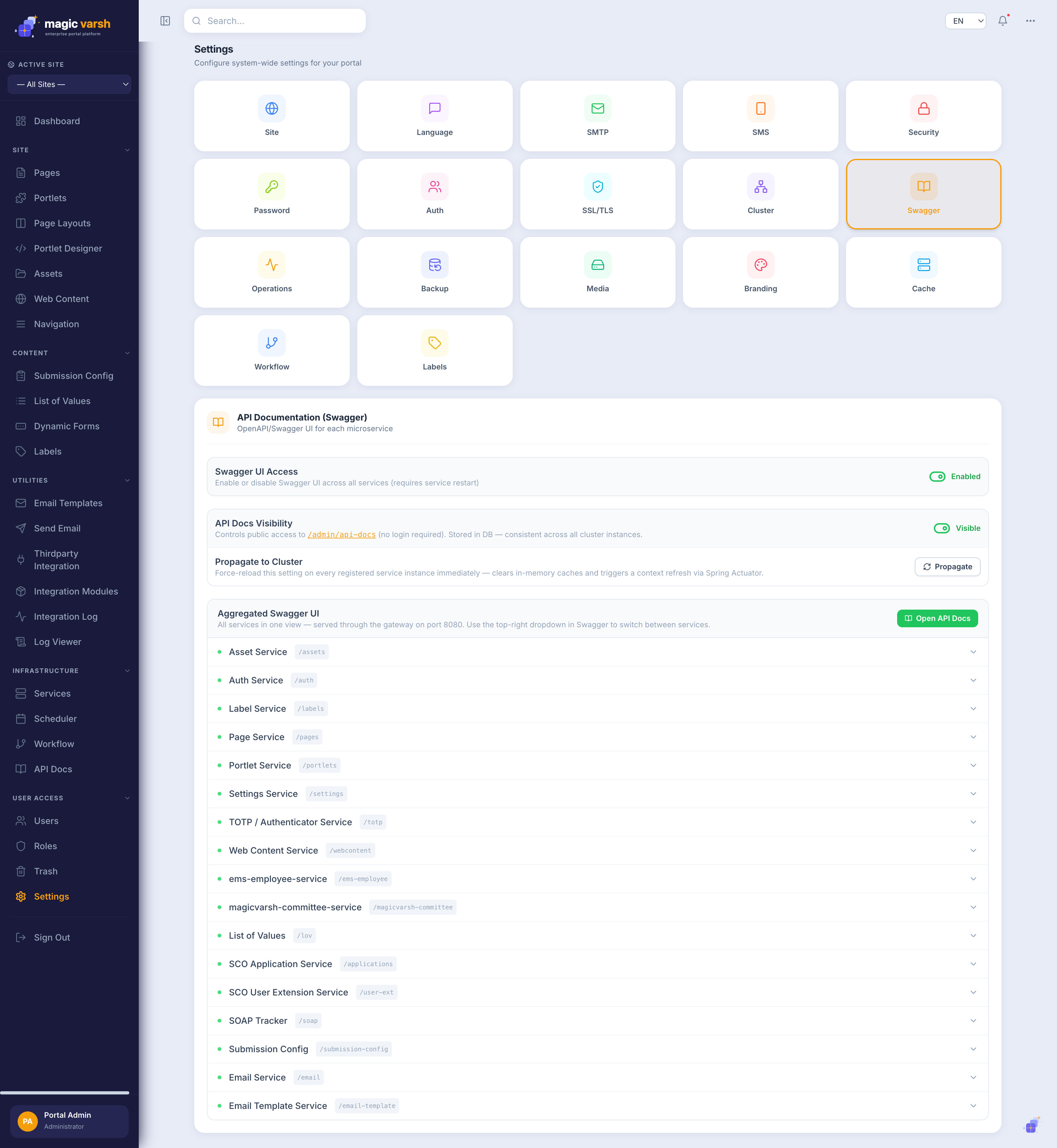Click the floating assistant icon in the corner
Image resolution: width=1057 pixels, height=1148 pixels.
click(1032, 1125)
